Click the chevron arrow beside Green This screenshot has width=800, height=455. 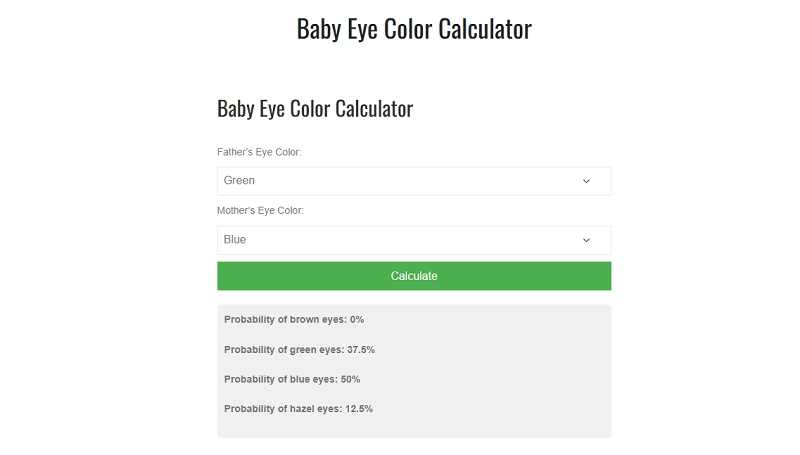point(586,181)
